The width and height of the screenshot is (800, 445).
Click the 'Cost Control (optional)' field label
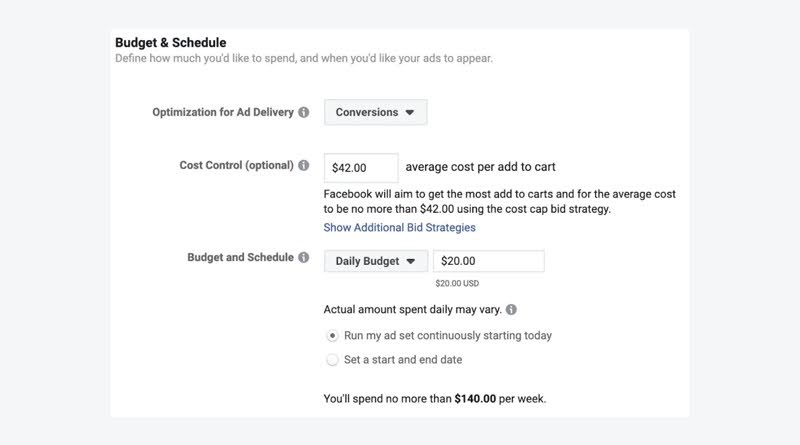[236, 165]
